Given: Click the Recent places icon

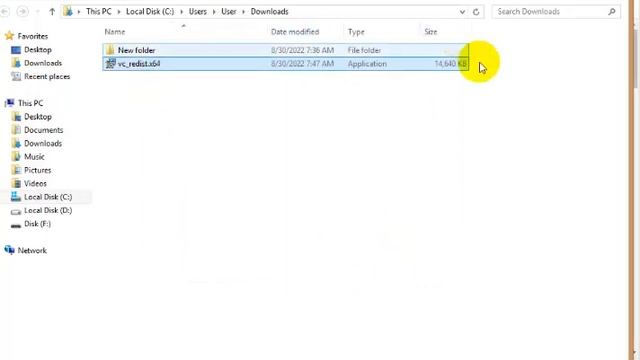Looking at the screenshot, I should click(x=16, y=76).
